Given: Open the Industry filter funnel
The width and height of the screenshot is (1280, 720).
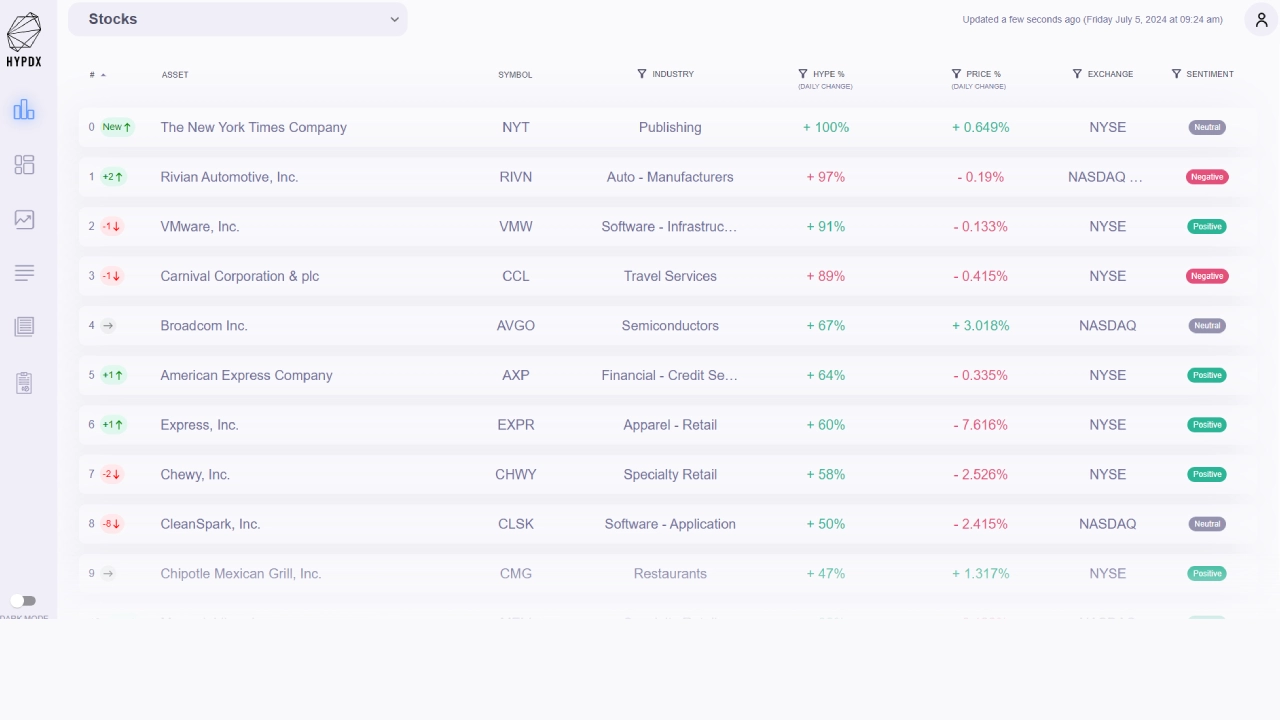Looking at the screenshot, I should click(640, 73).
